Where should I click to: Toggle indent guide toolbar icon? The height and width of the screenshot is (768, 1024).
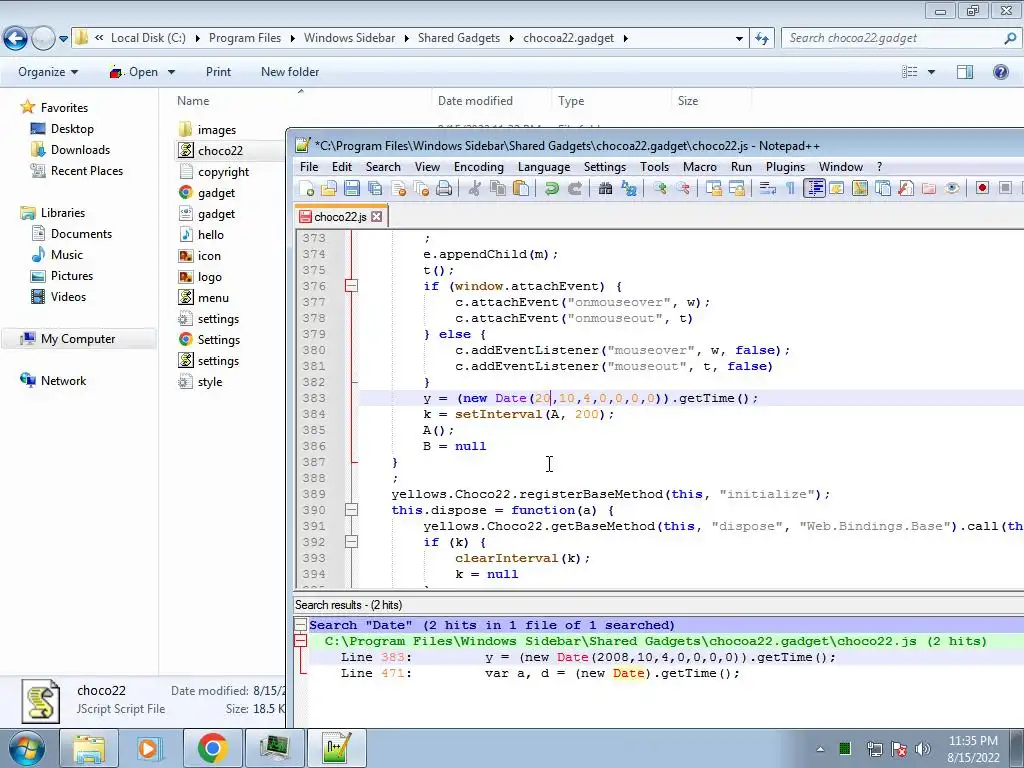point(814,189)
